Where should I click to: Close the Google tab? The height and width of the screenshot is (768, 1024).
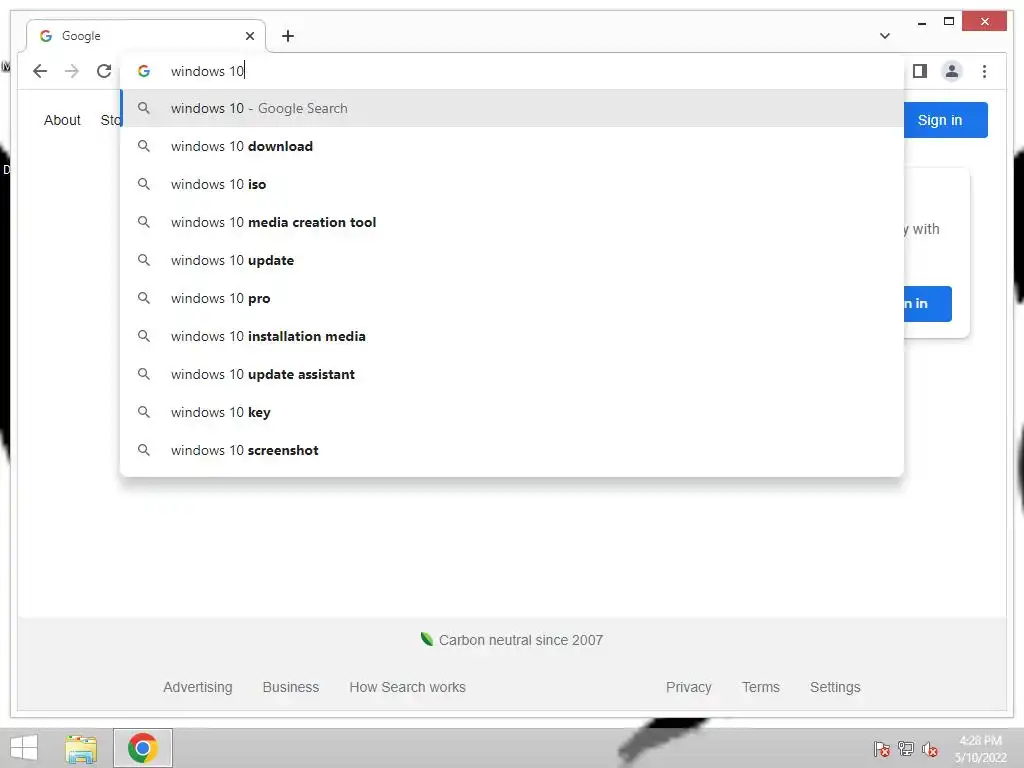tap(249, 36)
